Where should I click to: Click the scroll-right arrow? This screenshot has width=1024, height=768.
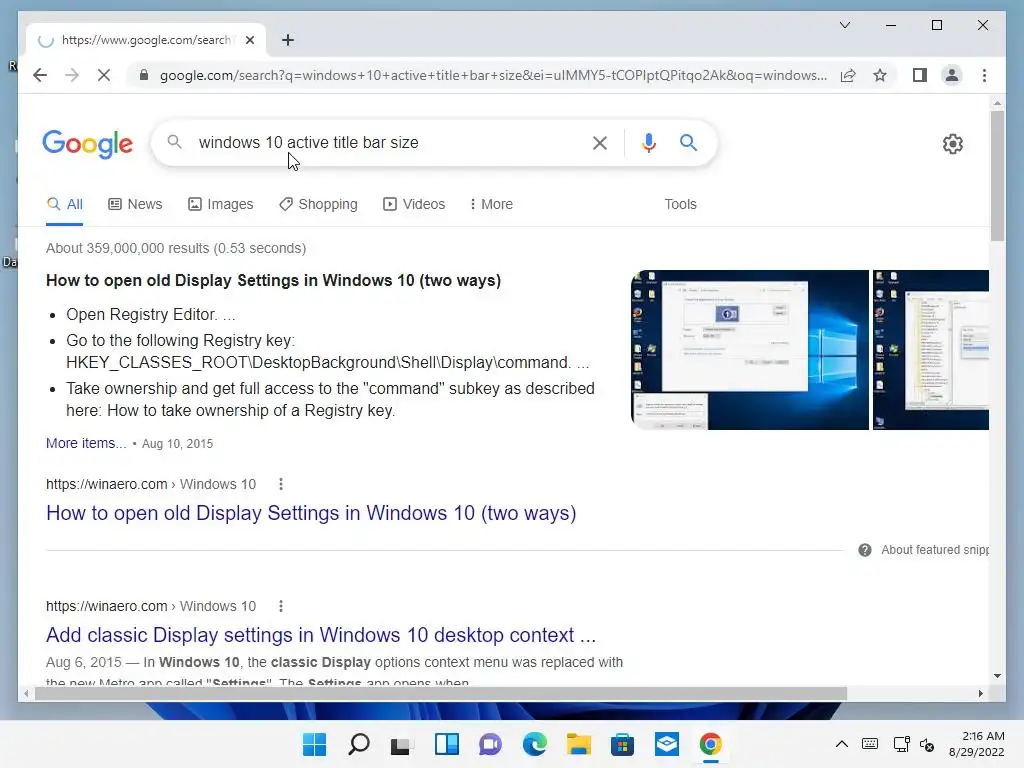pos(980,694)
